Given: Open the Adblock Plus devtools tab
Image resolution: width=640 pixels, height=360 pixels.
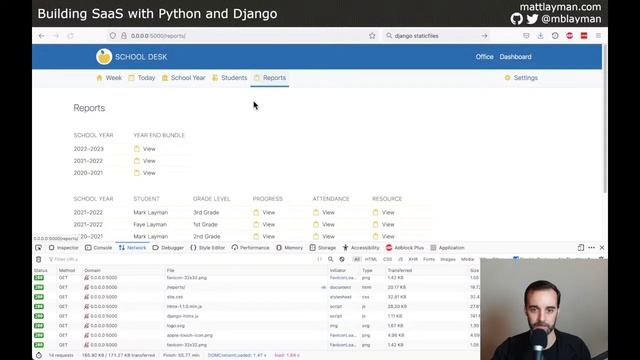Looking at the screenshot, I should point(405,248).
